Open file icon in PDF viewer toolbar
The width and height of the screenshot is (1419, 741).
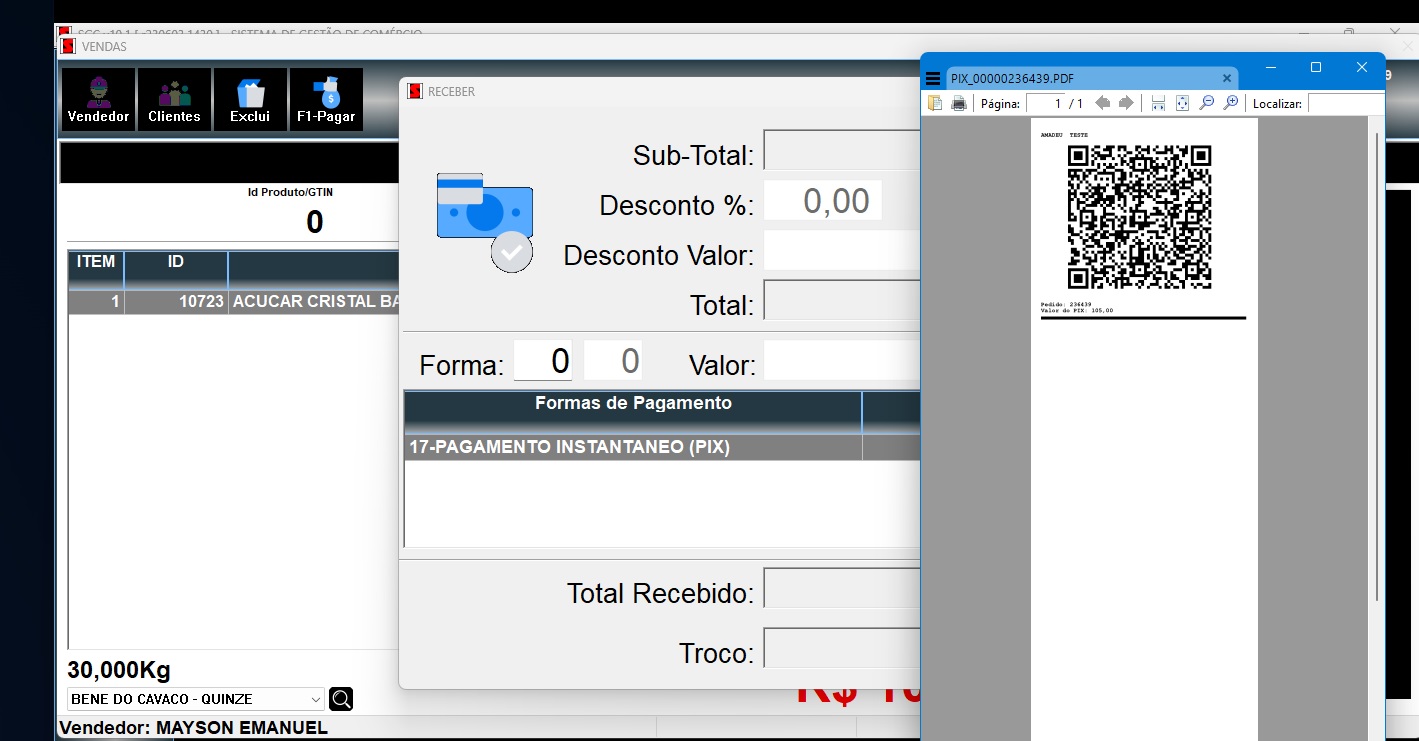coord(935,103)
